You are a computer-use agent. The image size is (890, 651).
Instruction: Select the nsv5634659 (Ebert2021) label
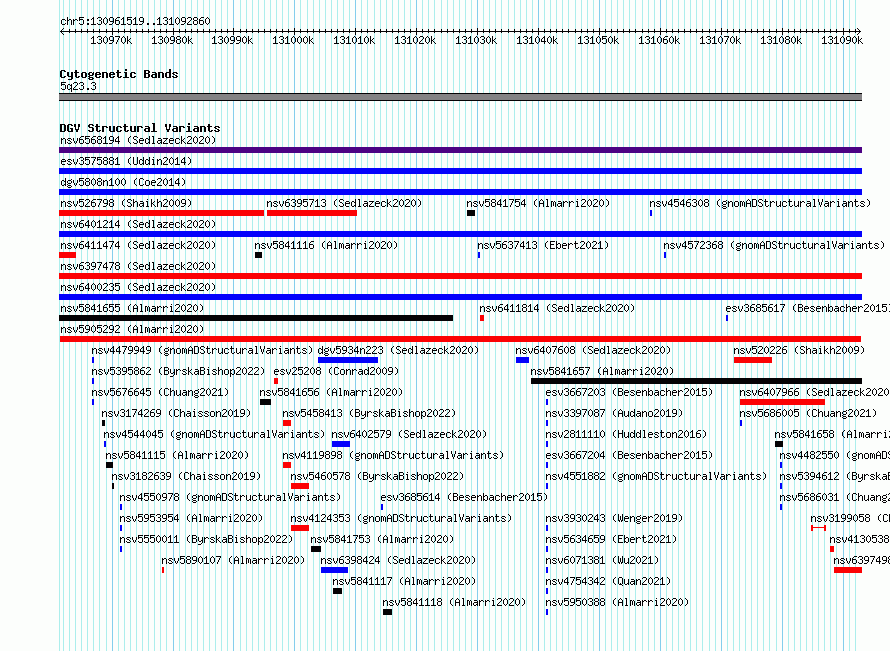611,539
